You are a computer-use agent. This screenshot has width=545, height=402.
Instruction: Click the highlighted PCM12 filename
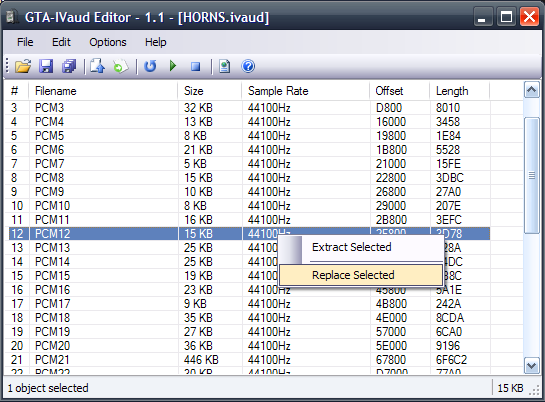pos(52,233)
